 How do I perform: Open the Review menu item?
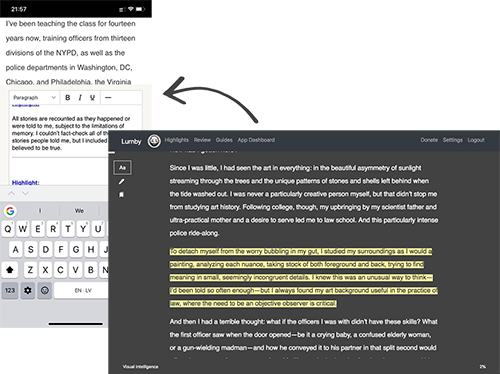pos(202,140)
